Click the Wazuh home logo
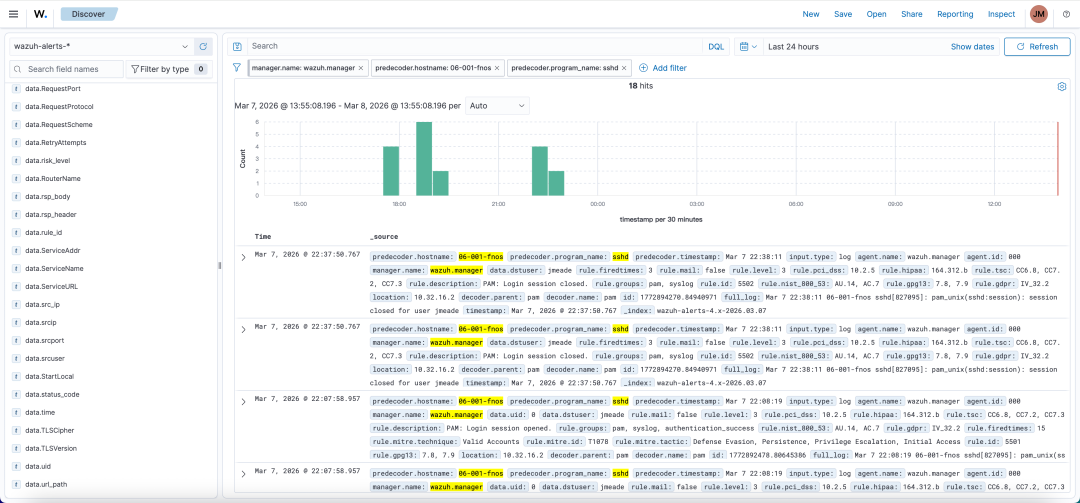 (40, 14)
